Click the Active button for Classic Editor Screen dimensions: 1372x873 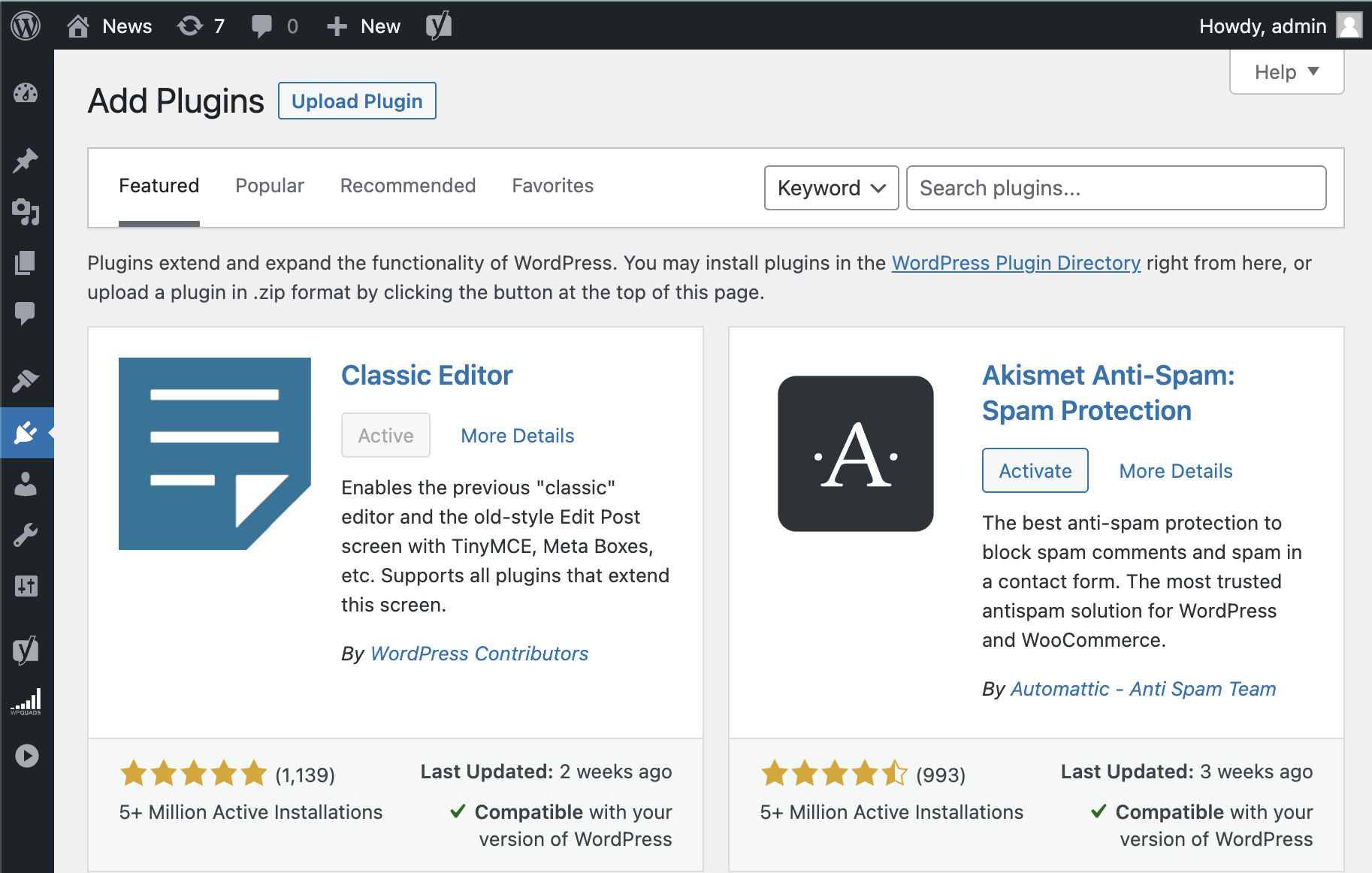click(386, 435)
